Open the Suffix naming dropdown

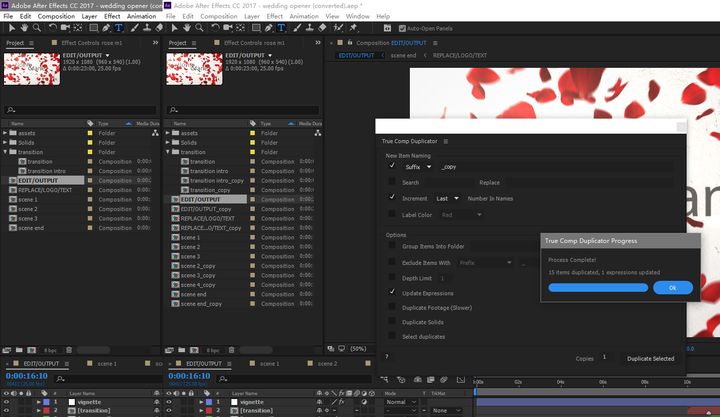pyautogui.click(x=418, y=167)
